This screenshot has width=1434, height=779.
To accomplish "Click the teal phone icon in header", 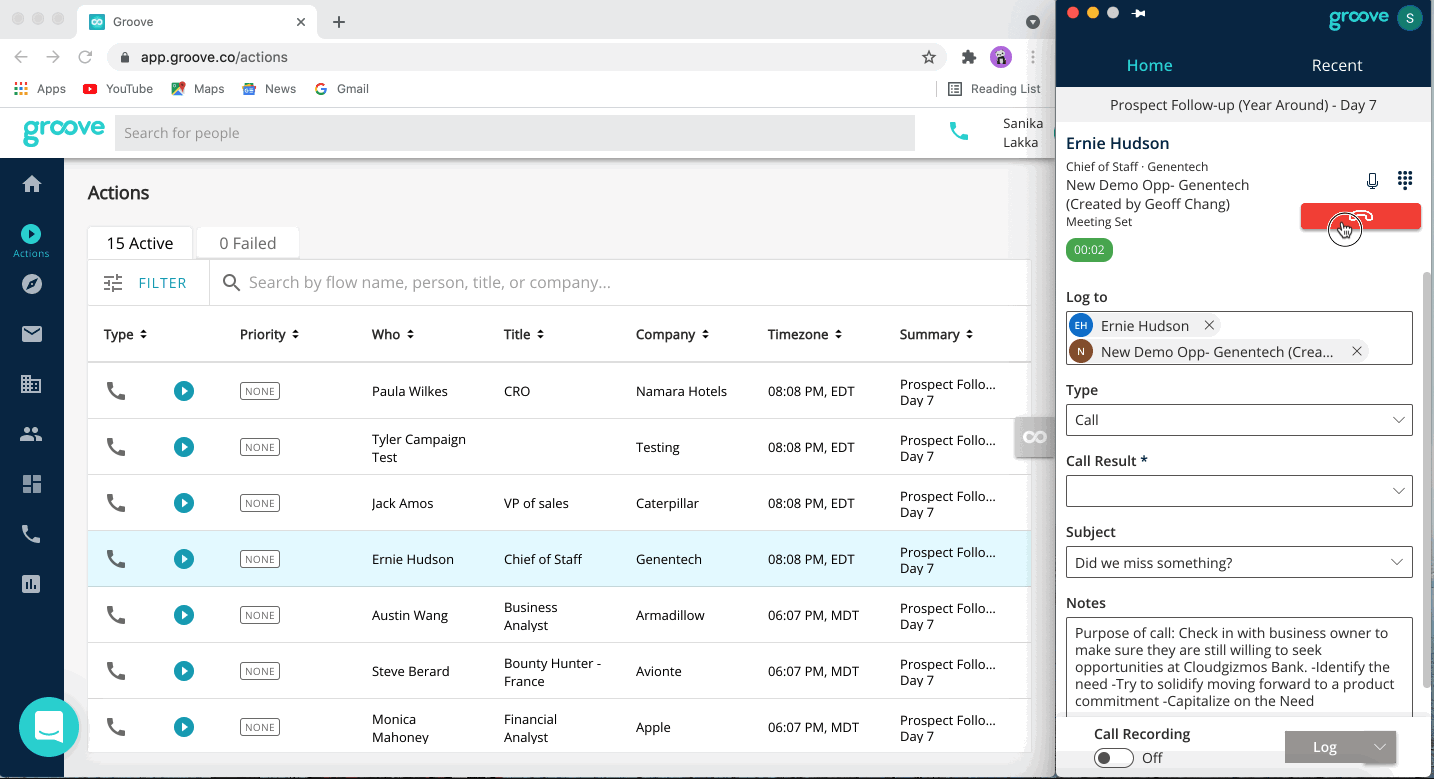I will pyautogui.click(x=958, y=131).
